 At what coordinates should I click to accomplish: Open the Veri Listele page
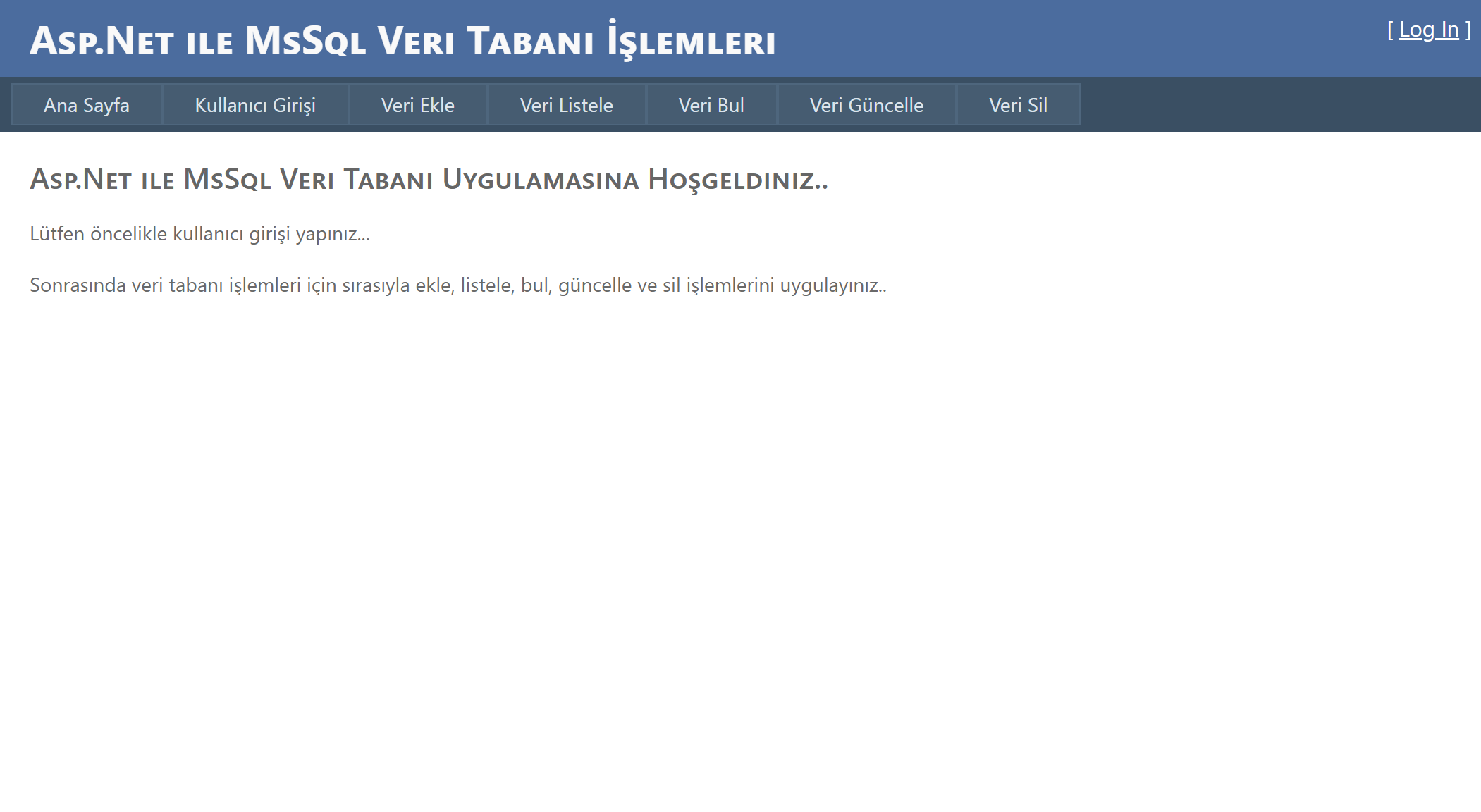tap(566, 105)
